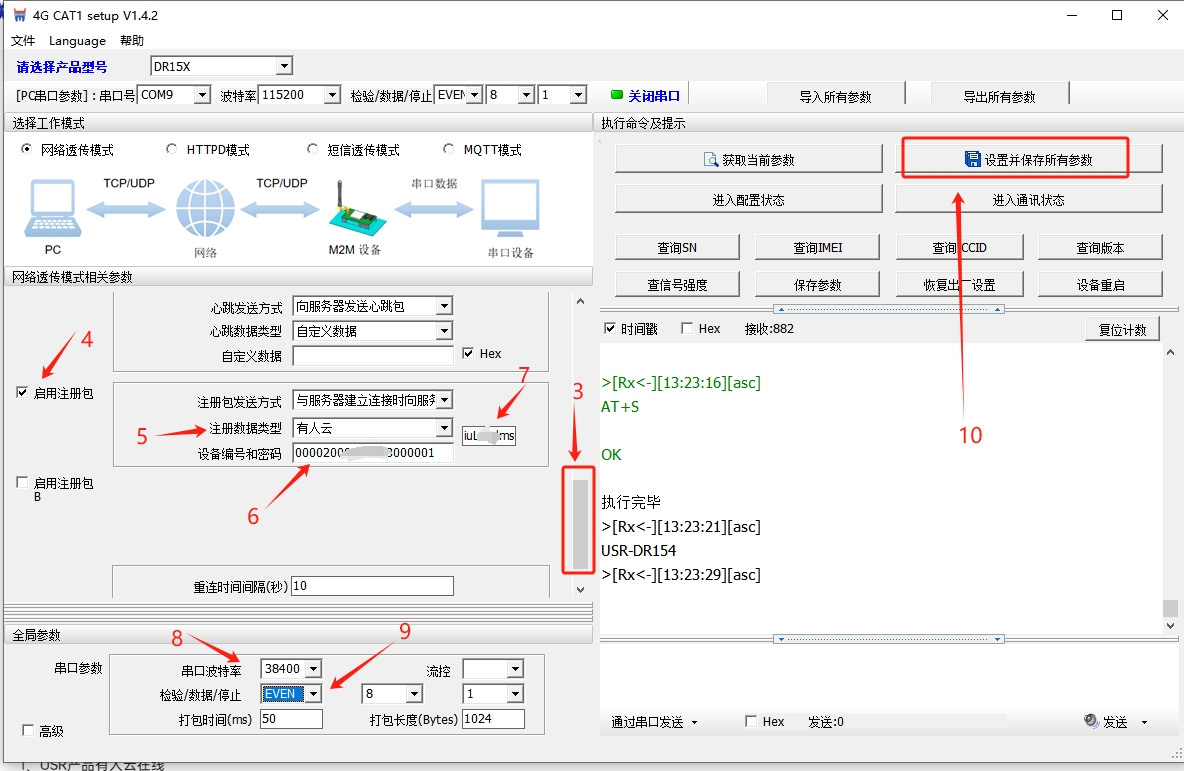Select MQTT模式 radio button

coord(449,150)
